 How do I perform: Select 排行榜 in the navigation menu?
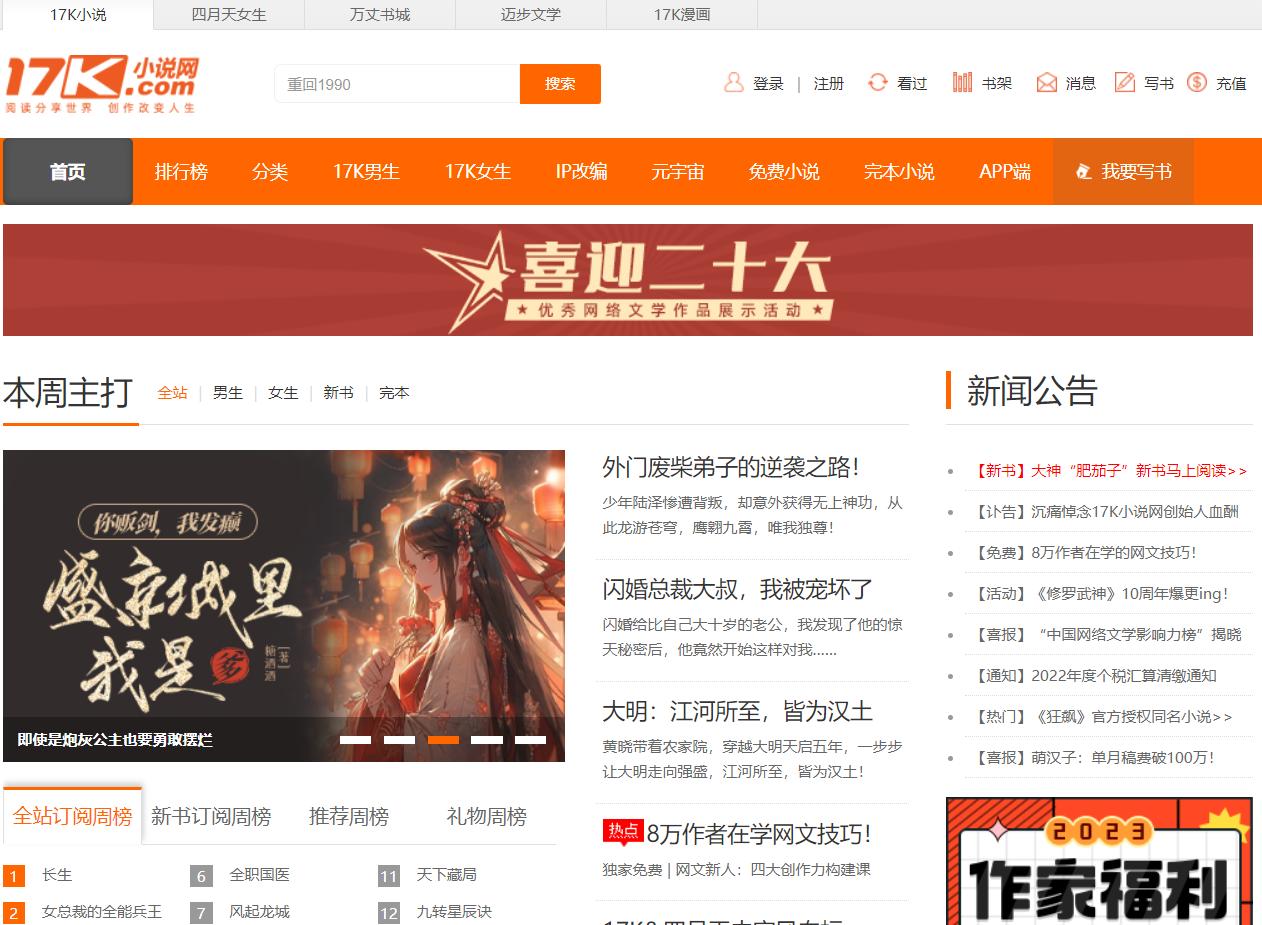(x=181, y=172)
